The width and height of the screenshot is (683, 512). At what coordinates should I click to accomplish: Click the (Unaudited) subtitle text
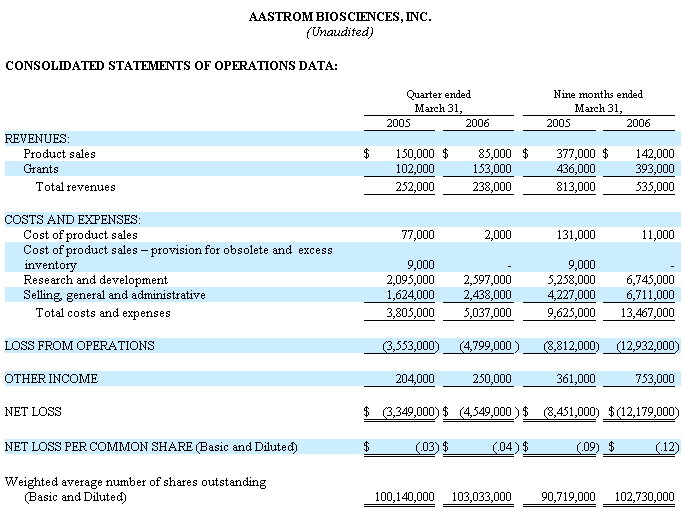340,32
